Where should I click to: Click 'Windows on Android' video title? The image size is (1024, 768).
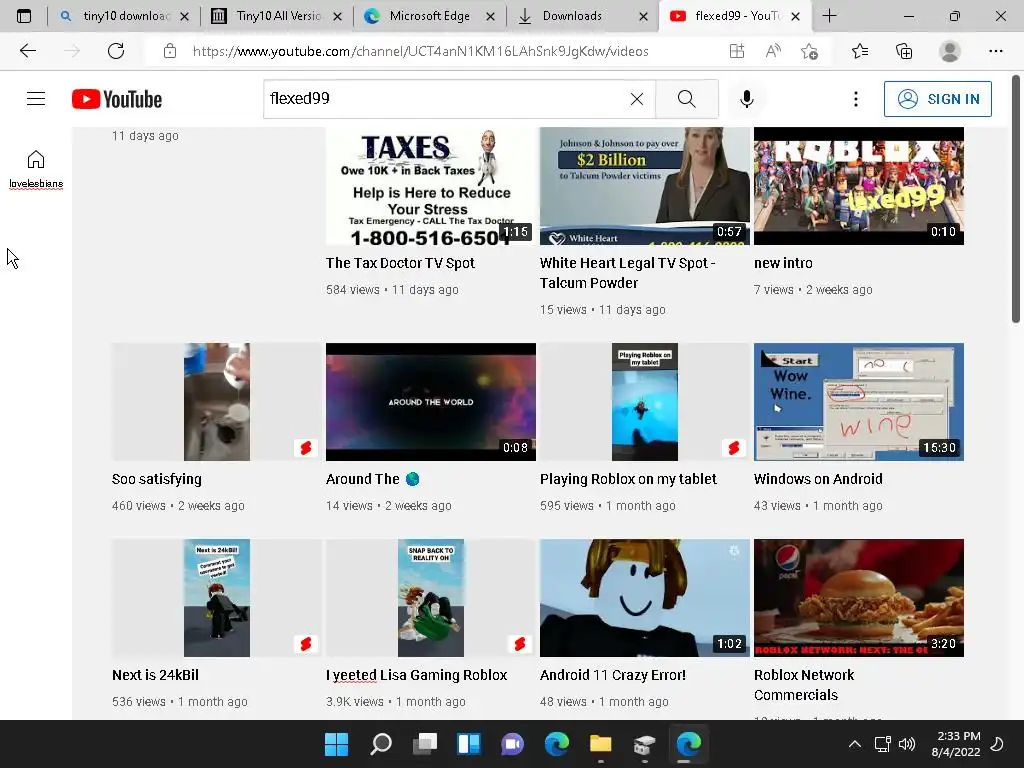point(818,479)
